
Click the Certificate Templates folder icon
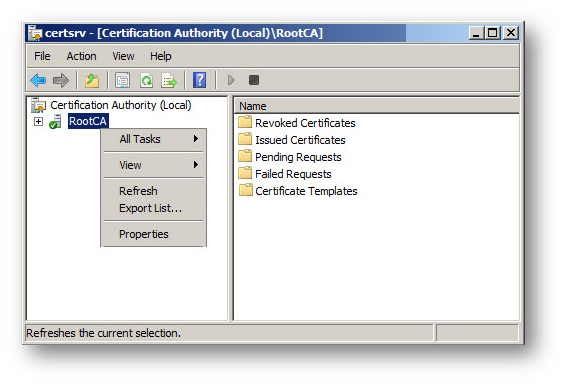(245, 190)
